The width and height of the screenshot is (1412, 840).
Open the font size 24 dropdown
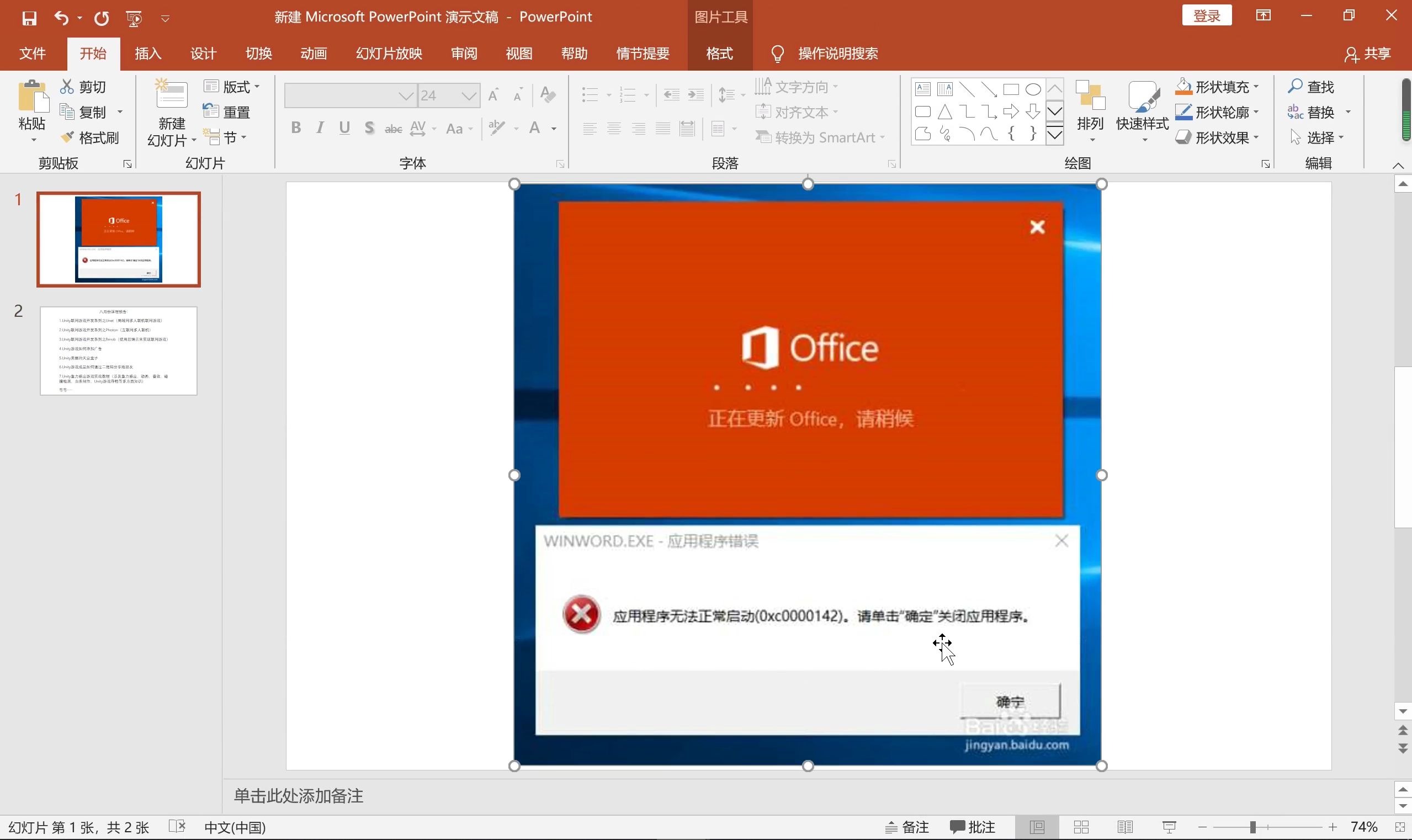(469, 95)
